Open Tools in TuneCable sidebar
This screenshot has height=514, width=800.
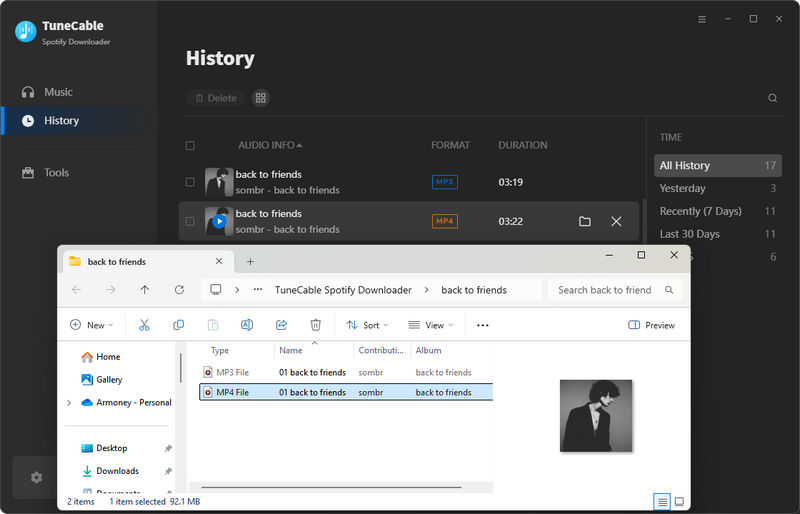[x=45, y=173]
